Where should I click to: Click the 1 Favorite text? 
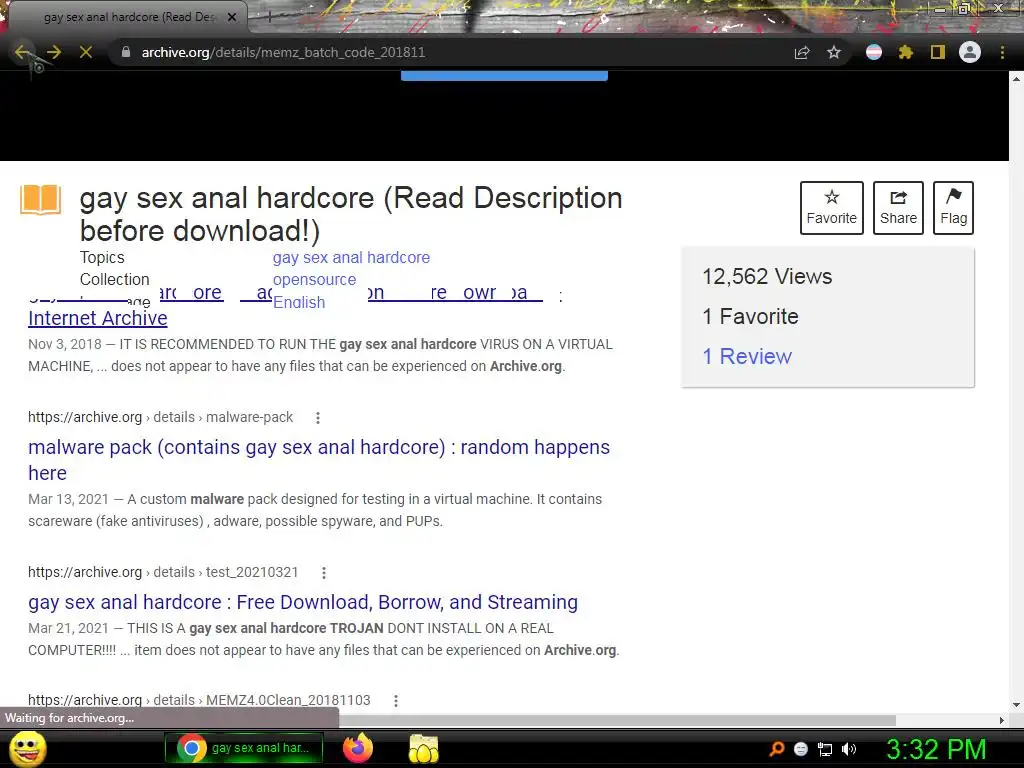pos(750,317)
